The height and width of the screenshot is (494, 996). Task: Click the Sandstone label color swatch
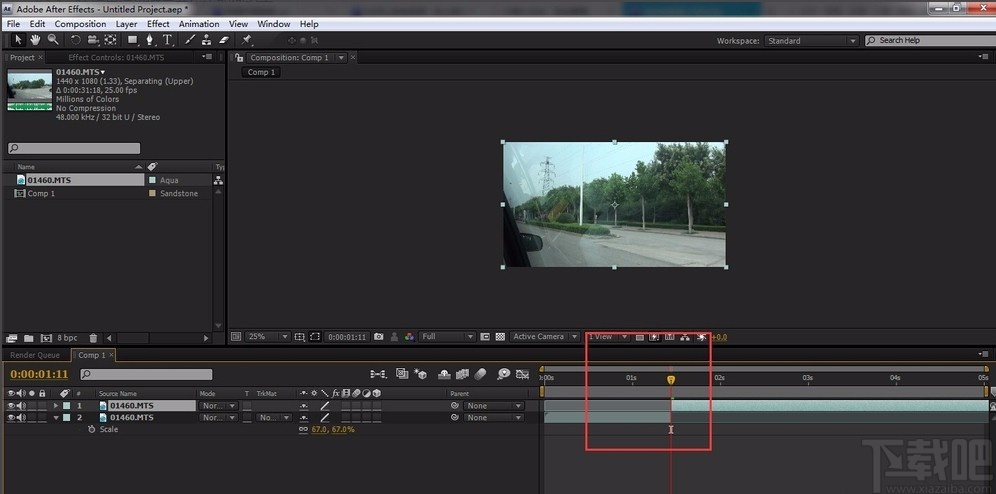tap(152, 194)
